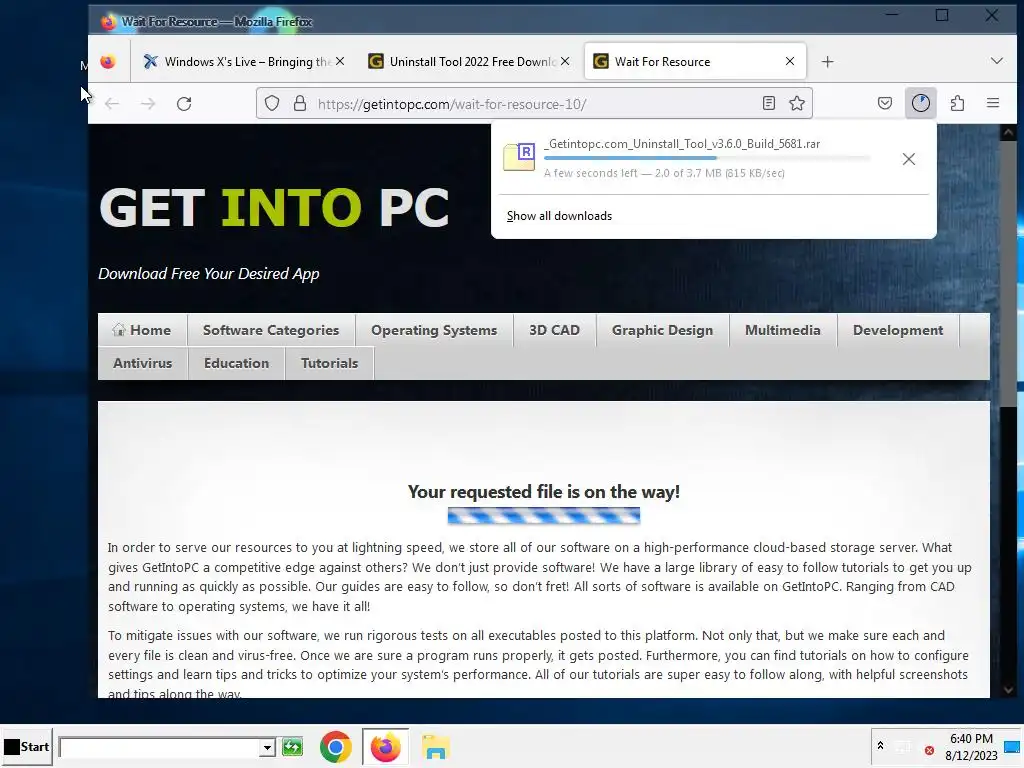The image size is (1024, 768).
Task: Click the taskbar address input box
Action: tap(159, 747)
